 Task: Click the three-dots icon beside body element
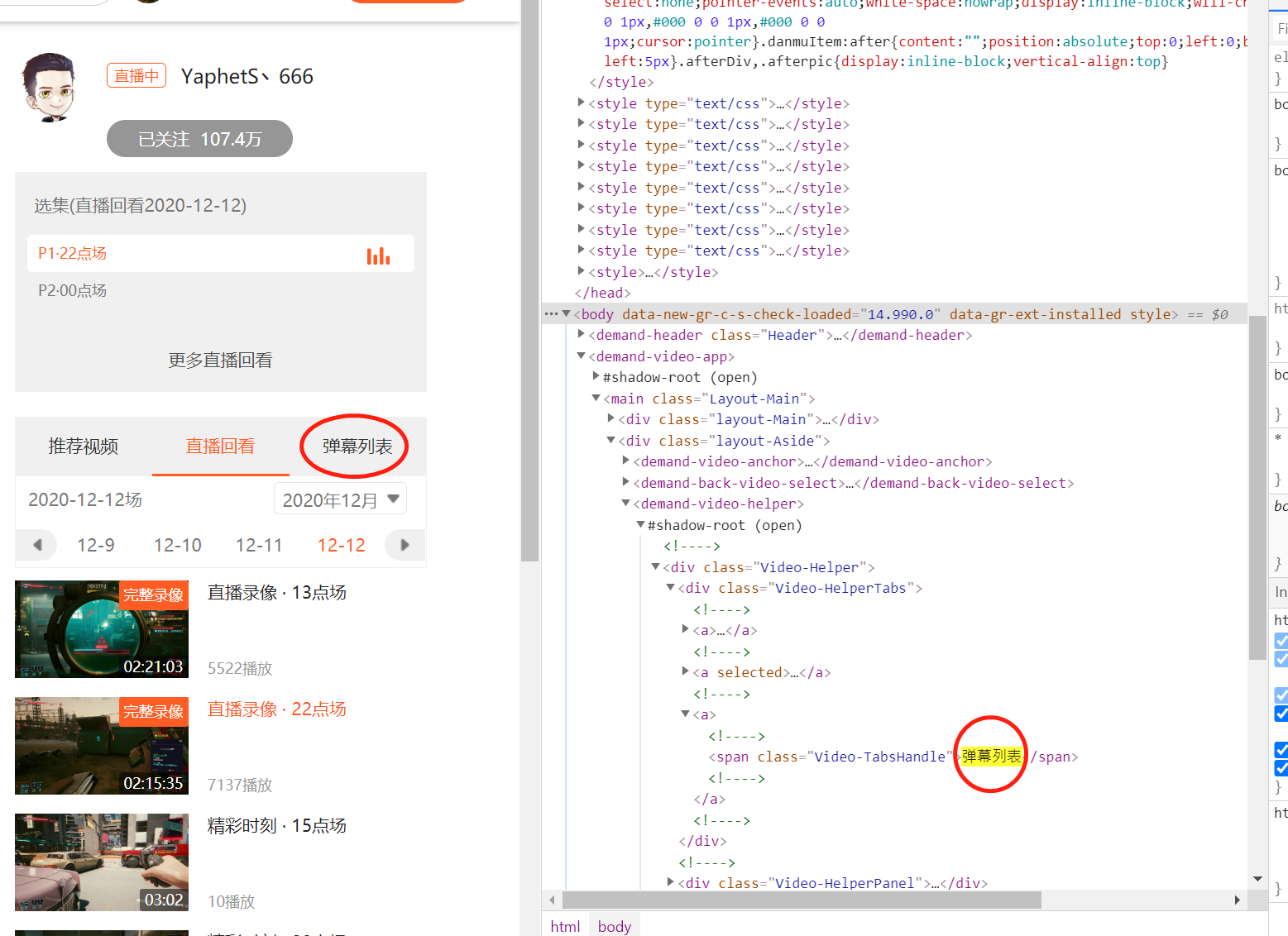coord(551,314)
